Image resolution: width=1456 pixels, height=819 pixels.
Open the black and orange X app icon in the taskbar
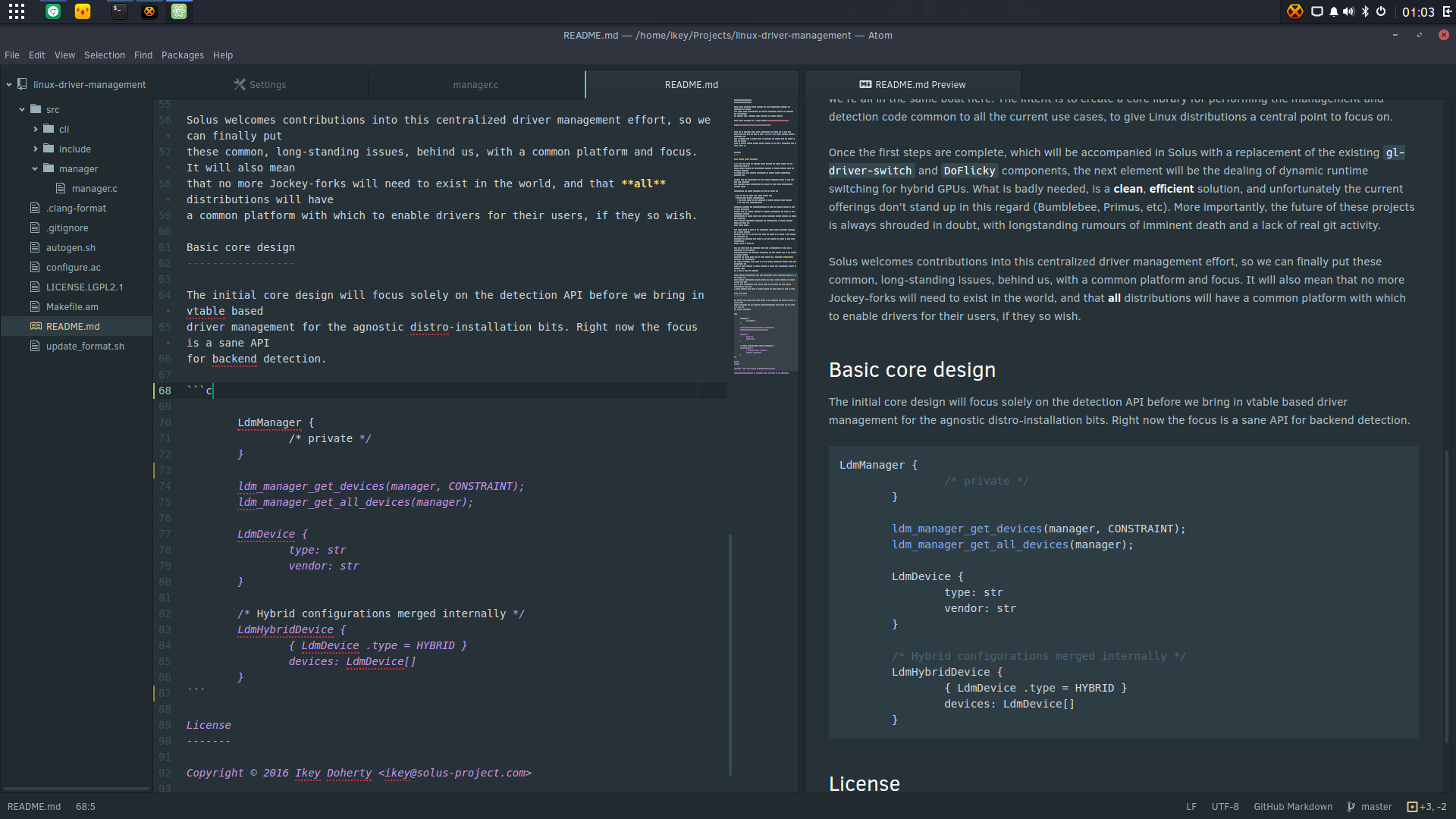pyautogui.click(x=149, y=11)
